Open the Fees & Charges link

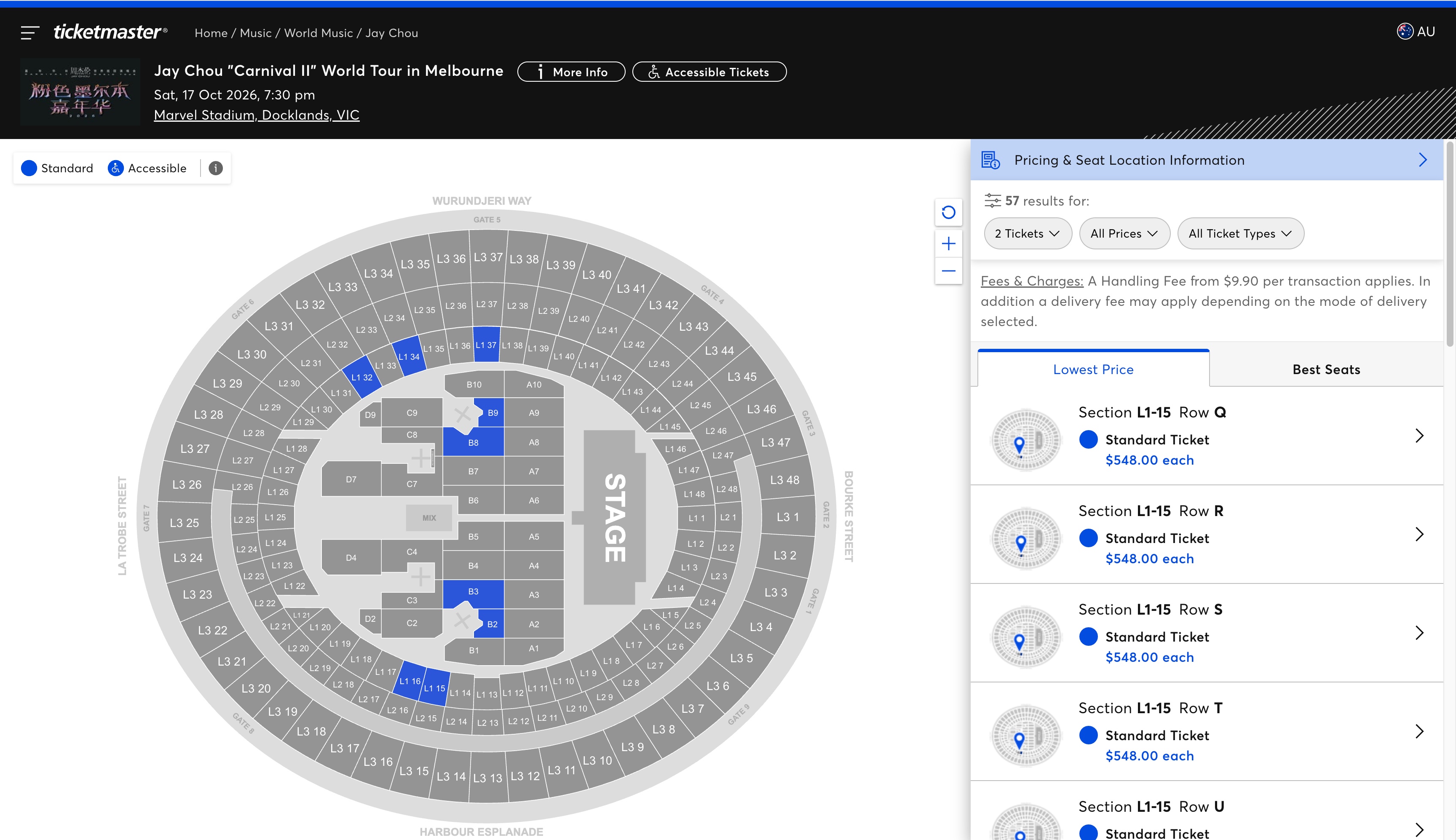point(1032,281)
